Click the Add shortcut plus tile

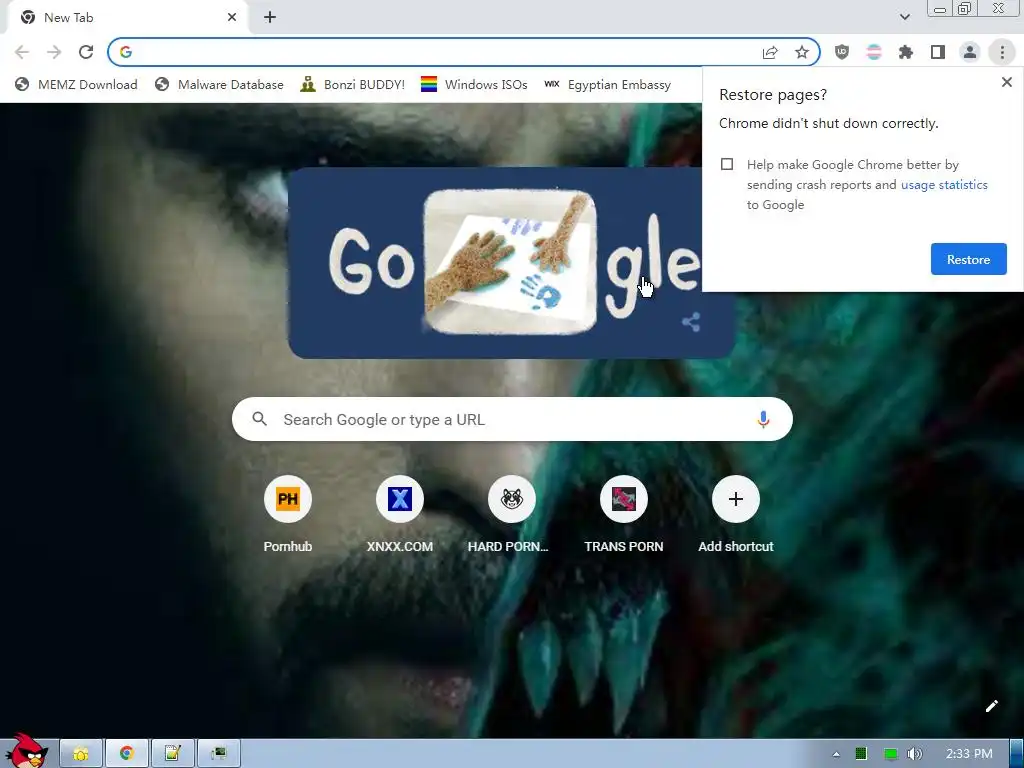[x=735, y=515]
